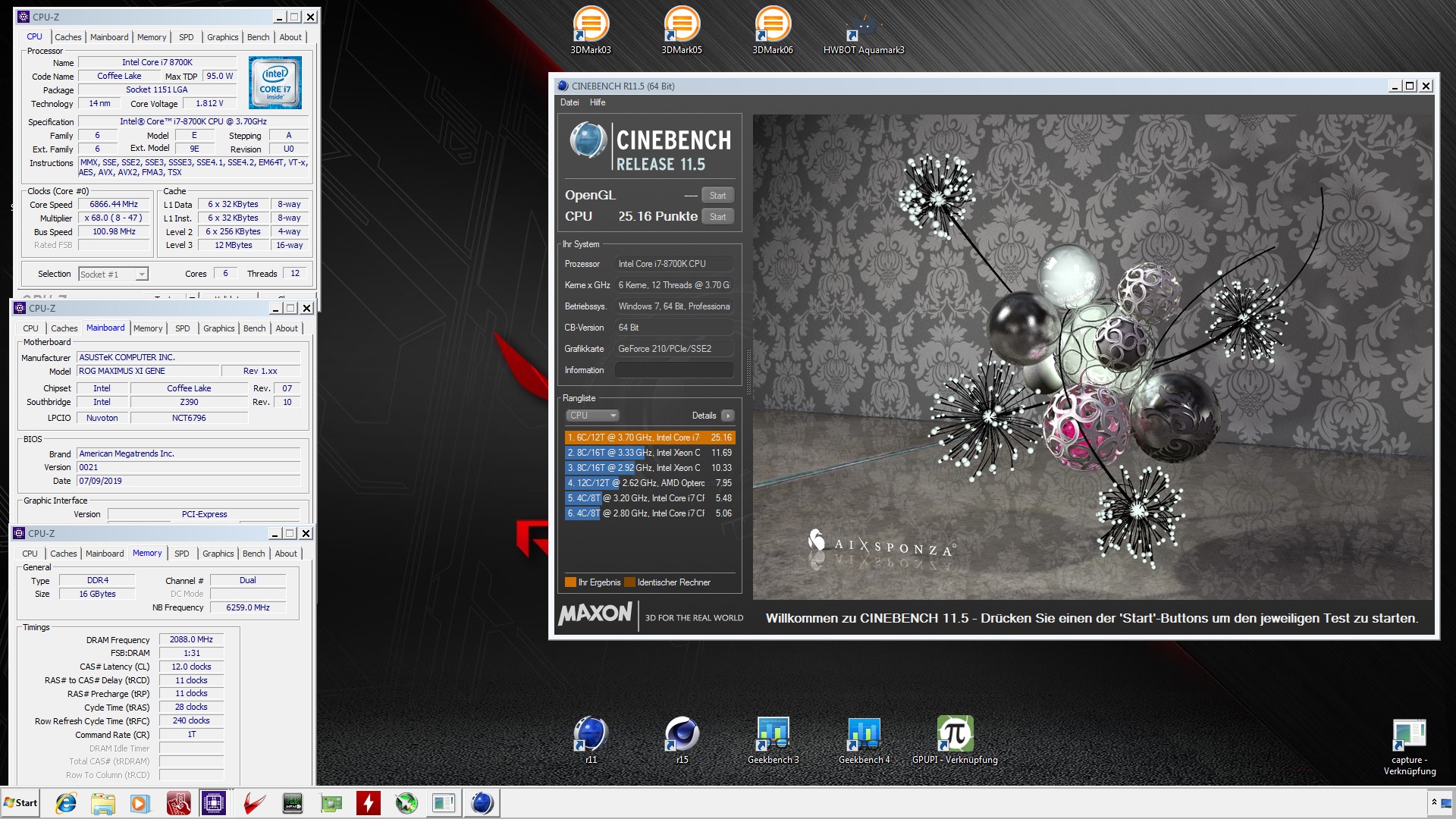Open the 3DMark05 desktop shortcut

pyautogui.click(x=682, y=30)
